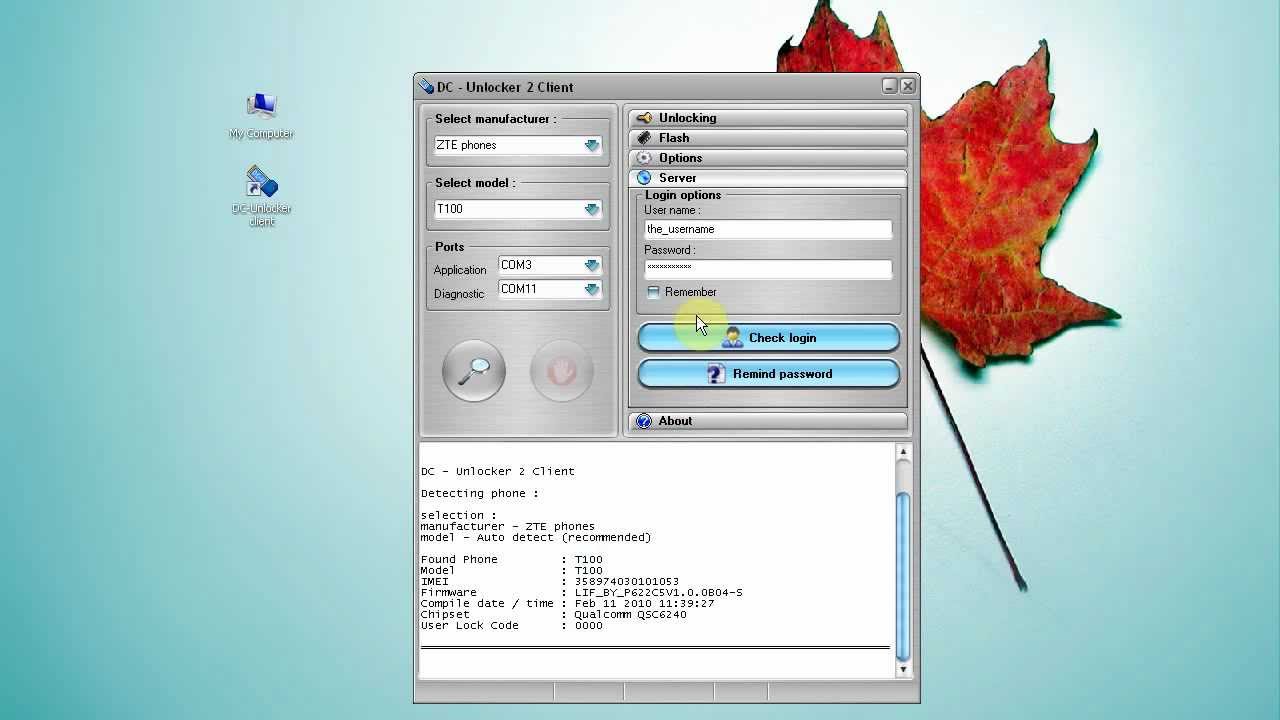
Task: Minimize the DC-Unlocker window
Action: point(889,86)
